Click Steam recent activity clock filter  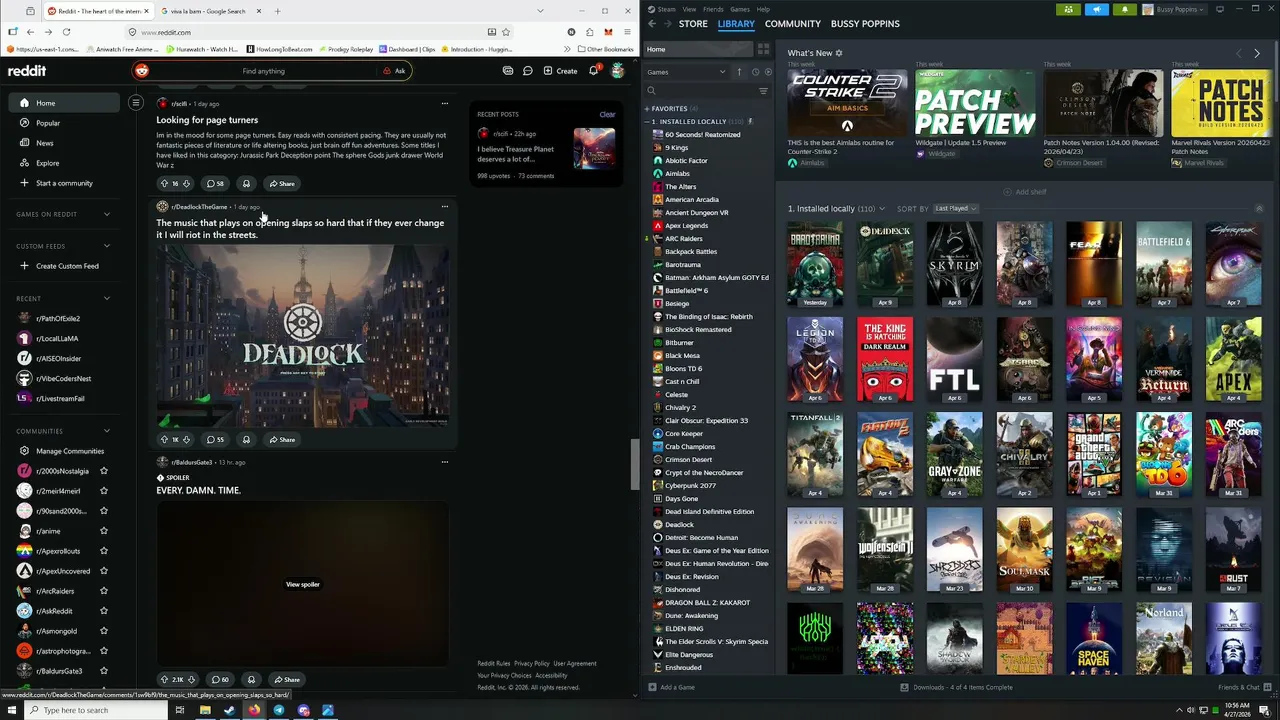[755, 72]
